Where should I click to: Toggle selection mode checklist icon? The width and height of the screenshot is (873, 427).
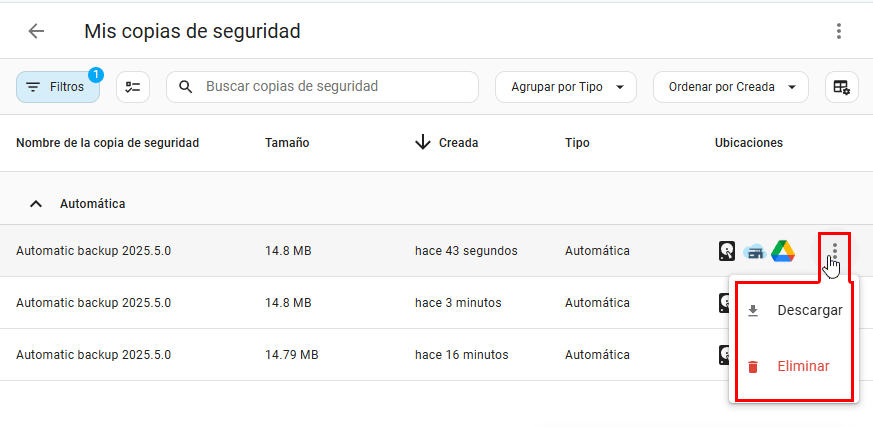point(133,87)
